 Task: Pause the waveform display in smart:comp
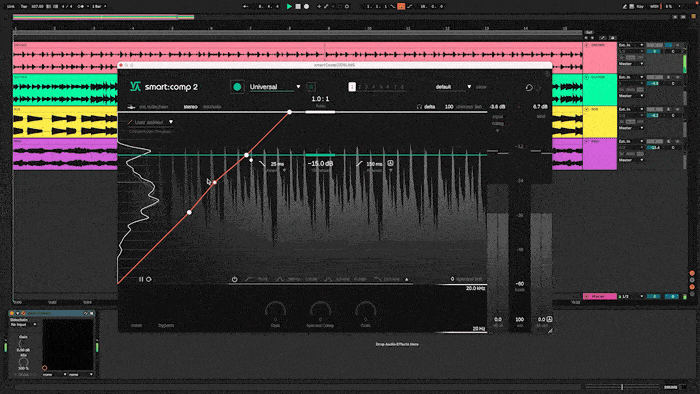click(x=141, y=279)
